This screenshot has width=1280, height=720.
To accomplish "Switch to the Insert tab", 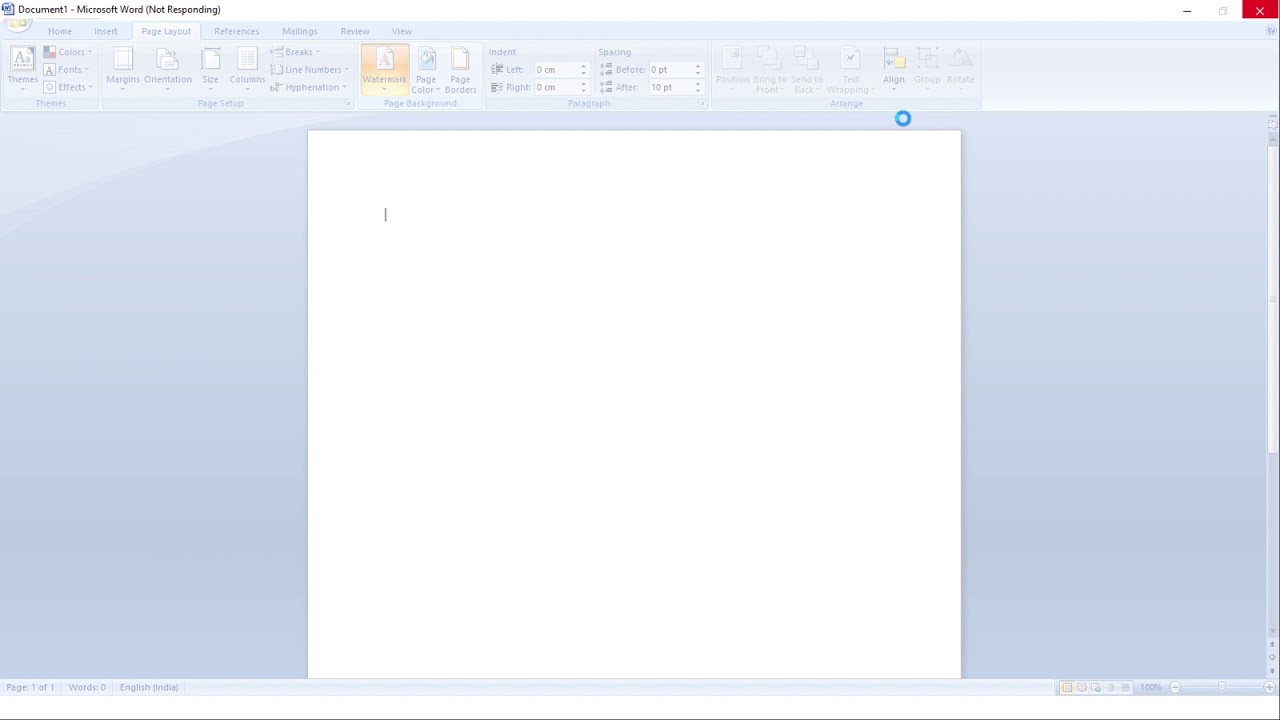I will [106, 31].
